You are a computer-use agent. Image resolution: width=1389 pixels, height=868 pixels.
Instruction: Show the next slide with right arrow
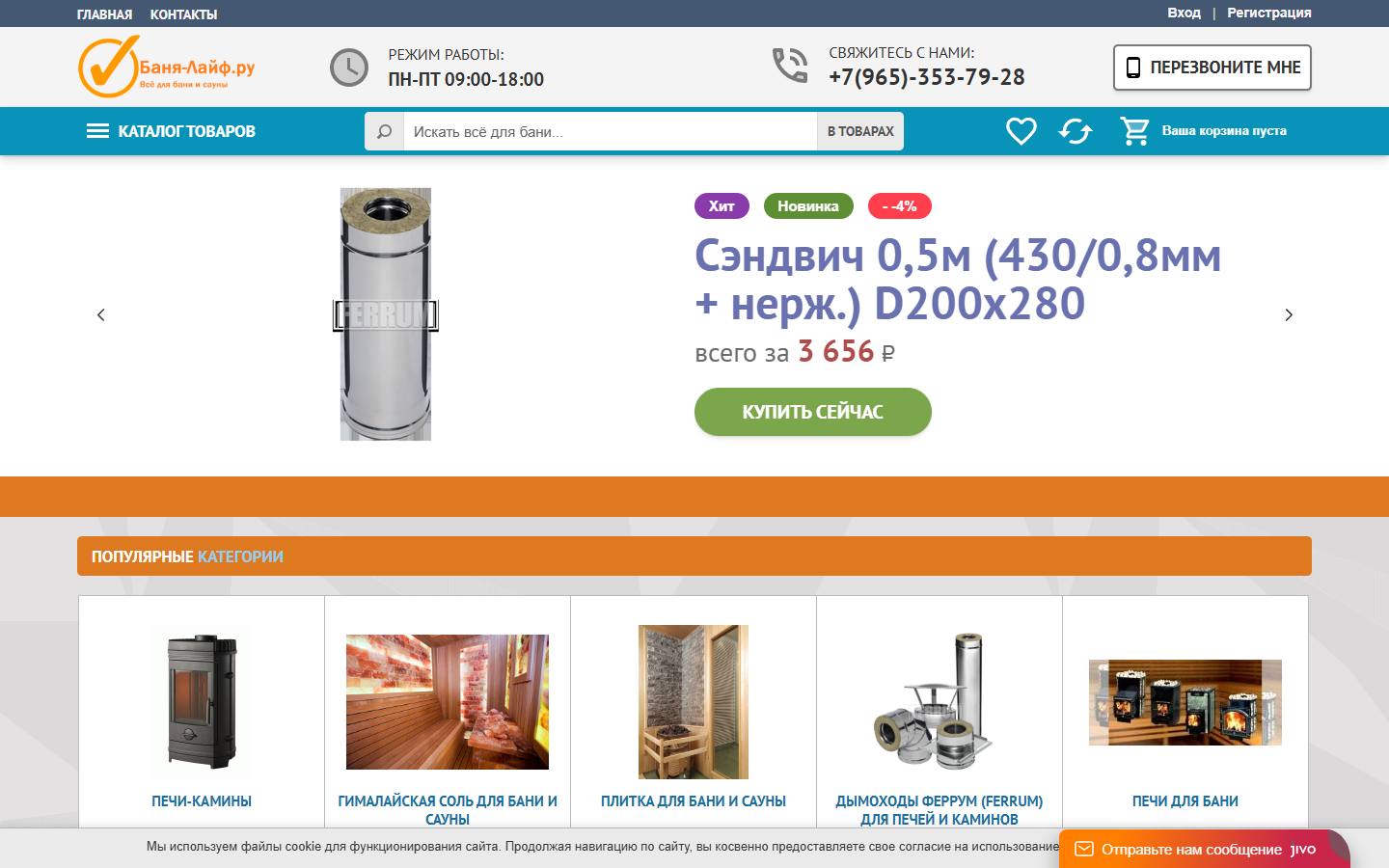coord(1289,314)
